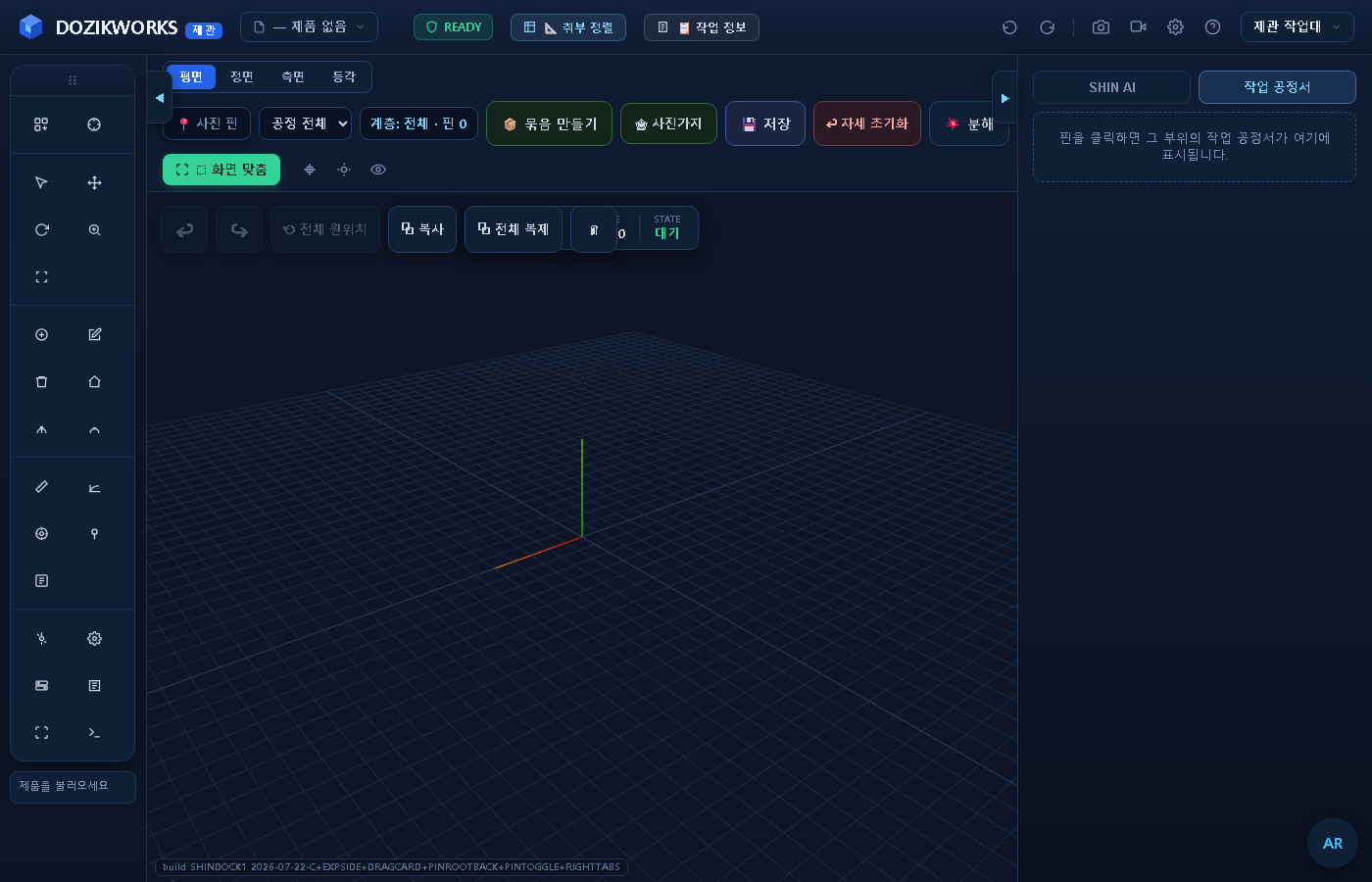Click the 제품을 불러오세요 field
1372x882 pixels.
73,787
